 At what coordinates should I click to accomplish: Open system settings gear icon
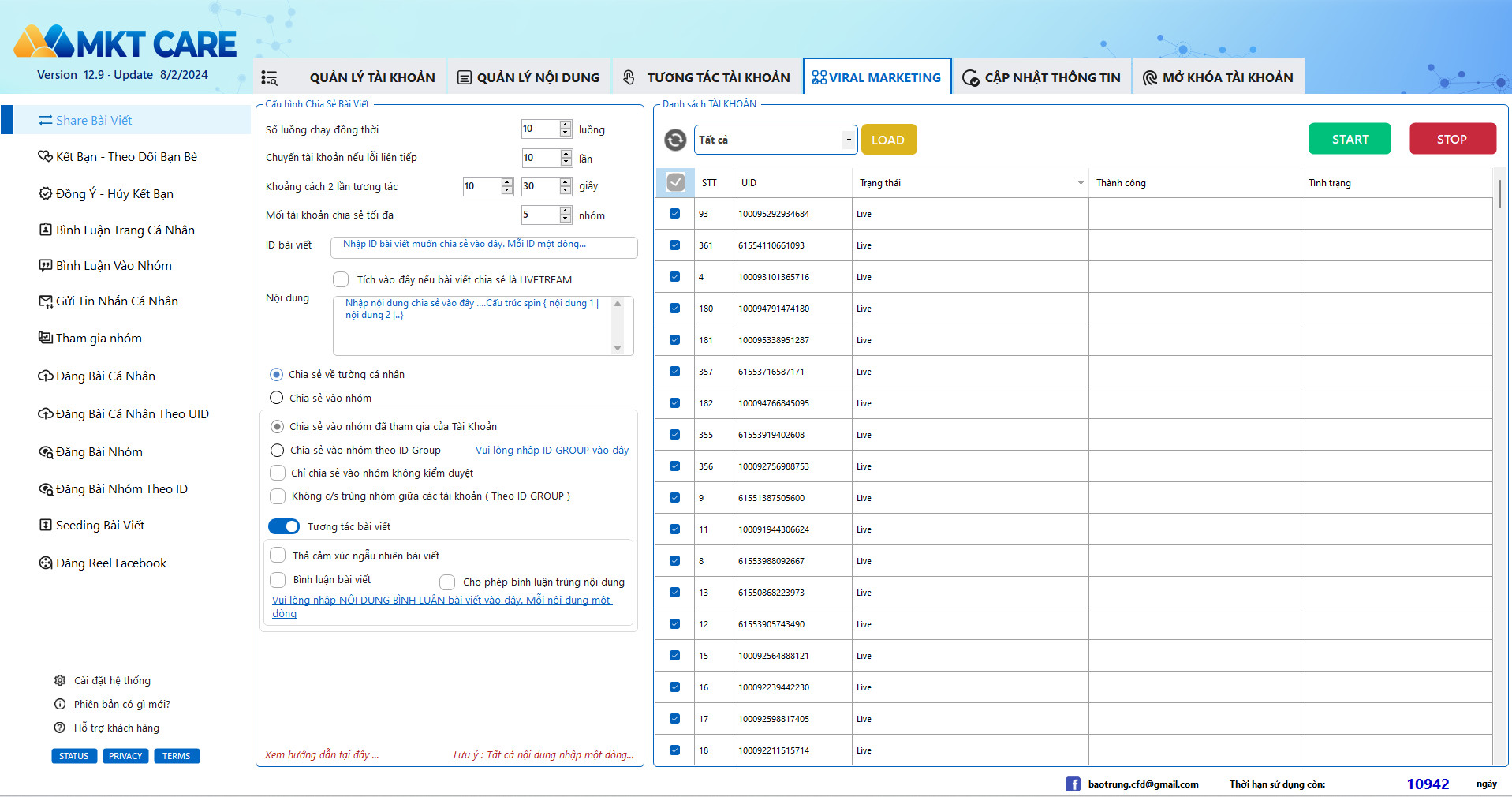pos(60,680)
